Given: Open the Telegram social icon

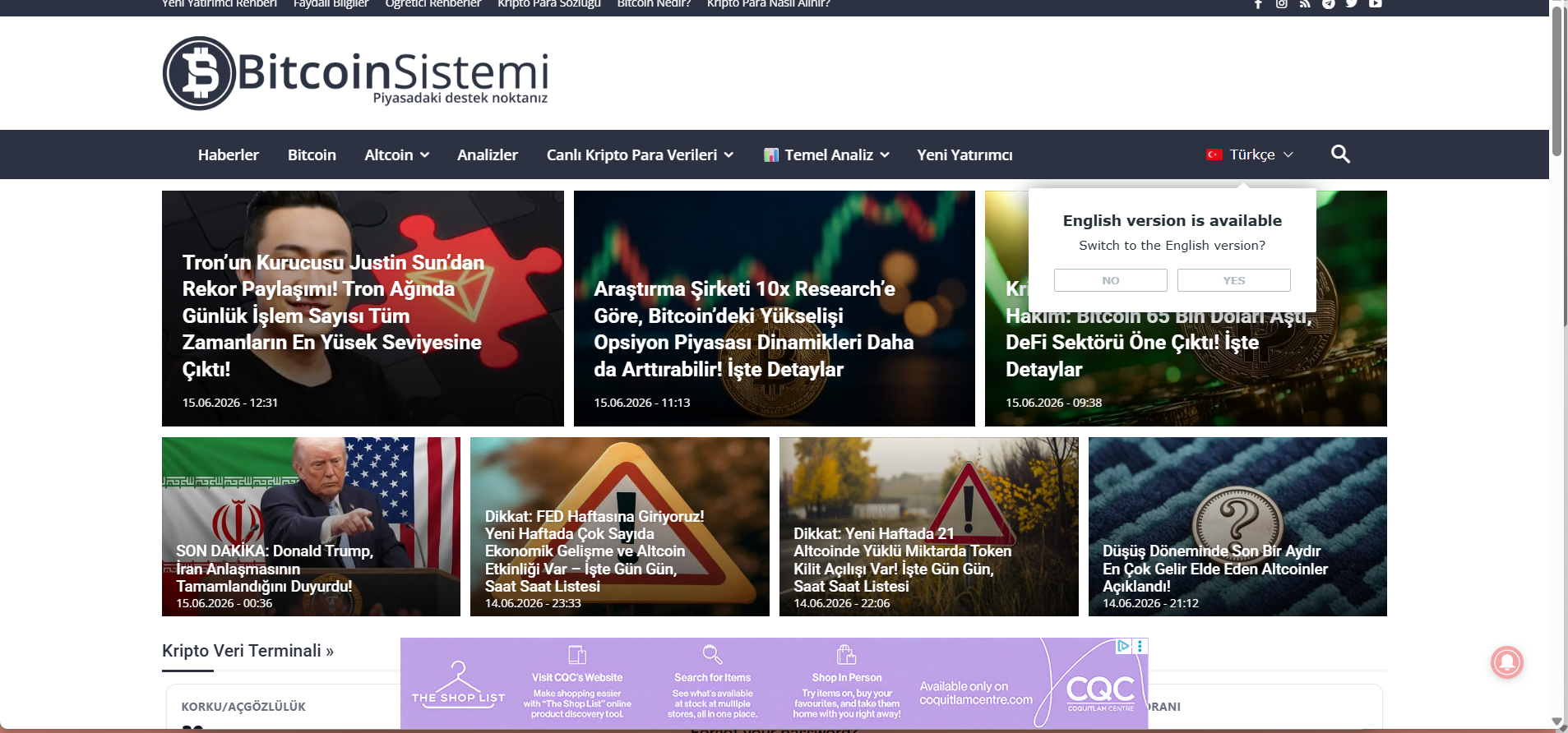Looking at the screenshot, I should pyautogui.click(x=1328, y=4).
